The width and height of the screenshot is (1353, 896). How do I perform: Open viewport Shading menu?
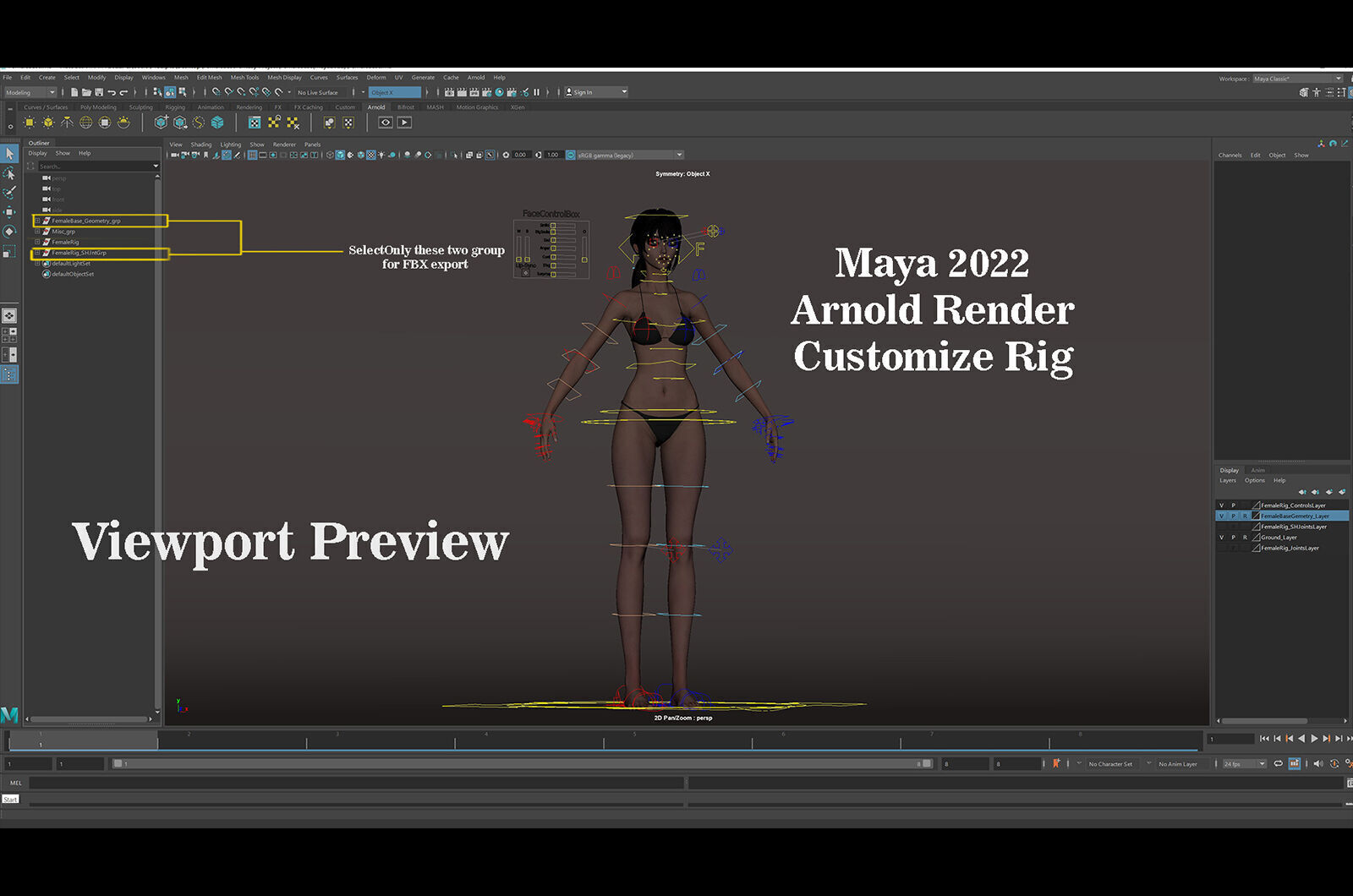point(201,145)
